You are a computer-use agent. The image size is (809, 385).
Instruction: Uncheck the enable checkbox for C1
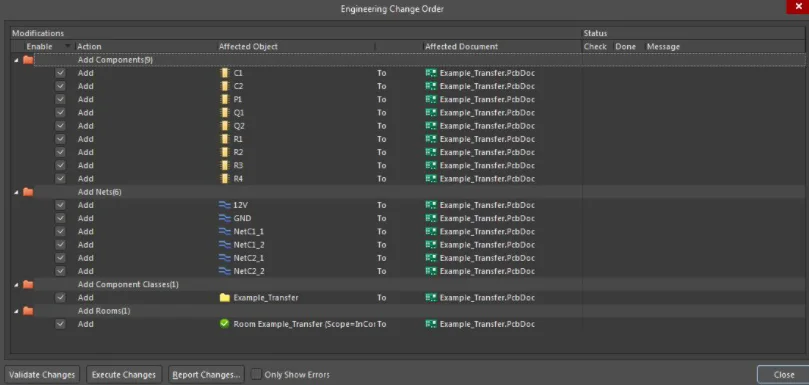60,73
